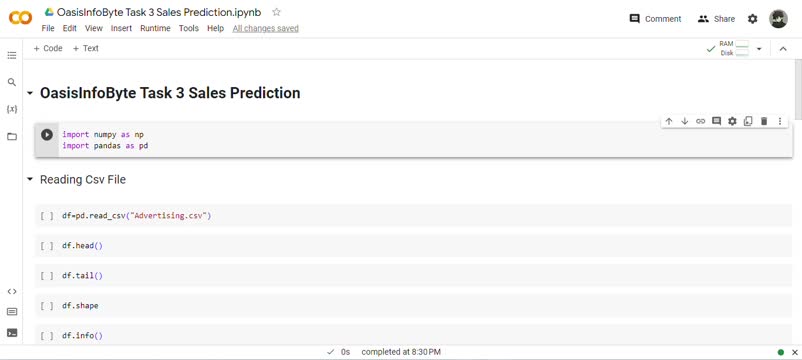Screen dimensions: 802x360
Task: Delete the selected cell with trash icon
Action: tap(764, 121)
